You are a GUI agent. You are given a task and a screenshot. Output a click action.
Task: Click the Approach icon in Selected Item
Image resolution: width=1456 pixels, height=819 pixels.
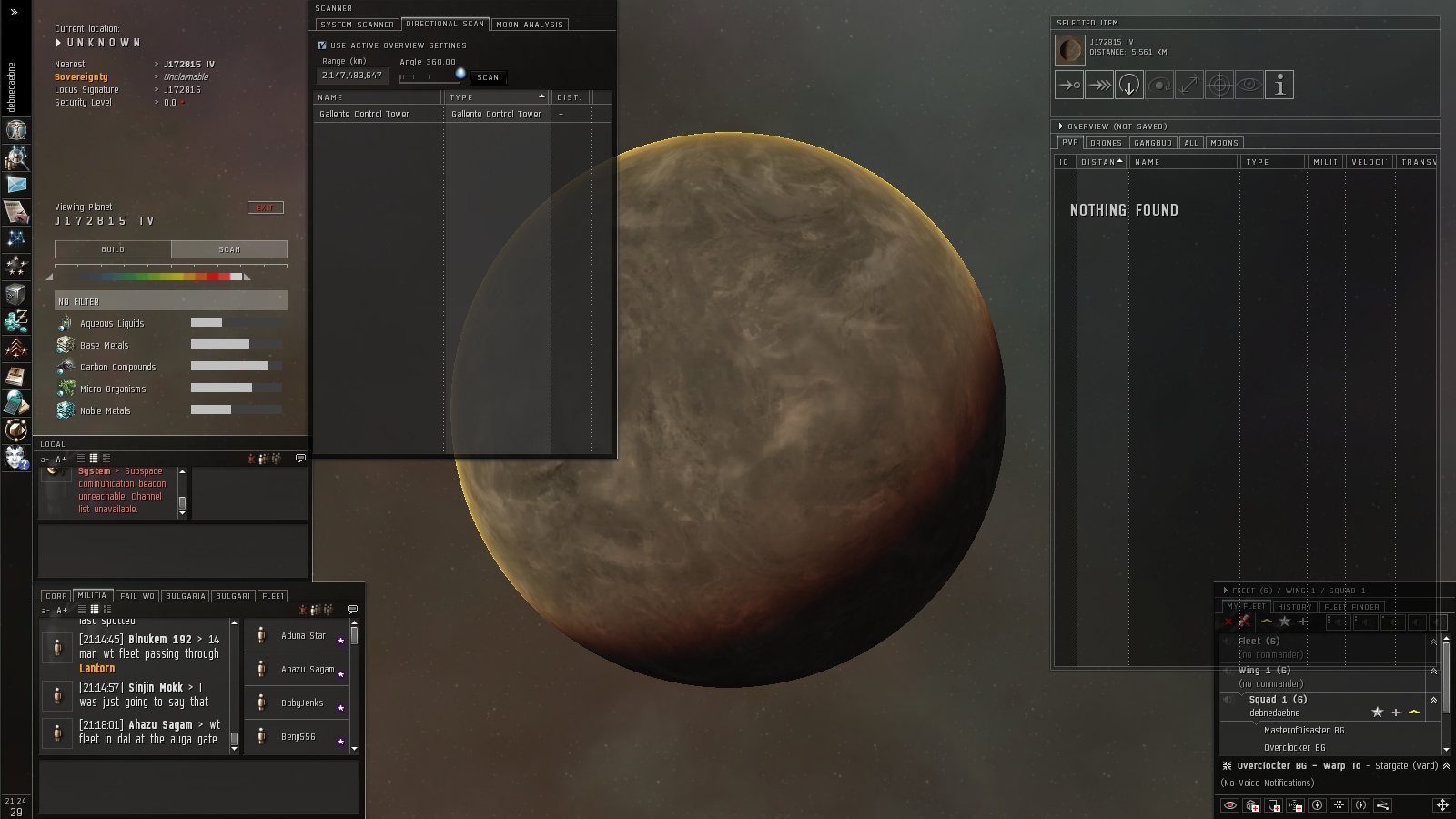1069,85
